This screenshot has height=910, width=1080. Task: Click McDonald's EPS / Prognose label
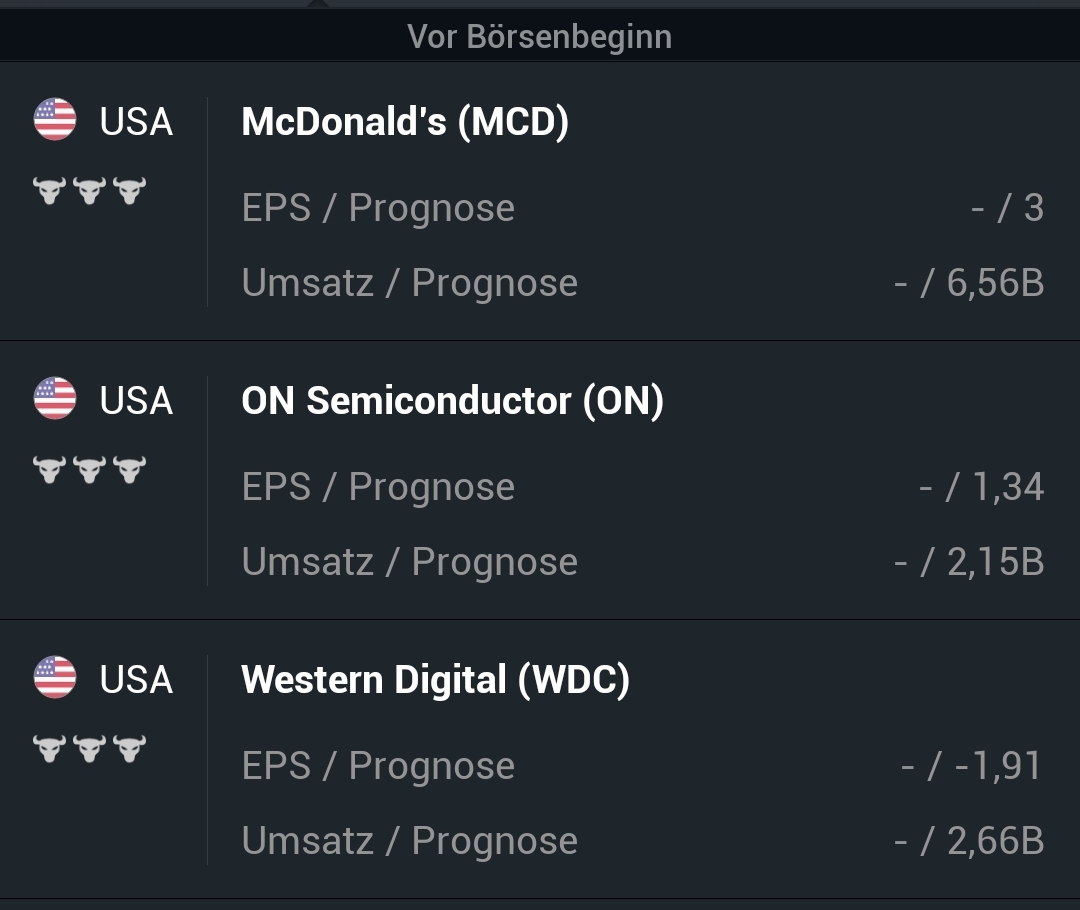tap(378, 208)
